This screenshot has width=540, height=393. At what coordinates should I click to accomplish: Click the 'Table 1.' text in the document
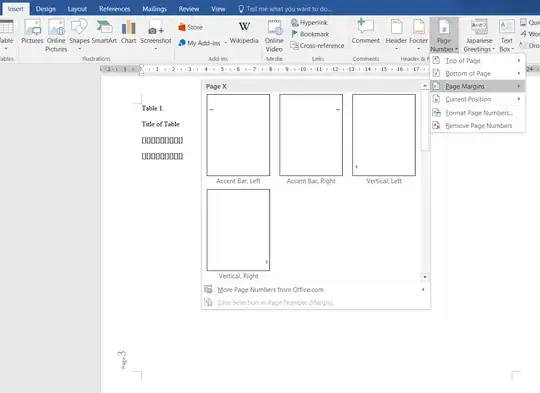153,108
